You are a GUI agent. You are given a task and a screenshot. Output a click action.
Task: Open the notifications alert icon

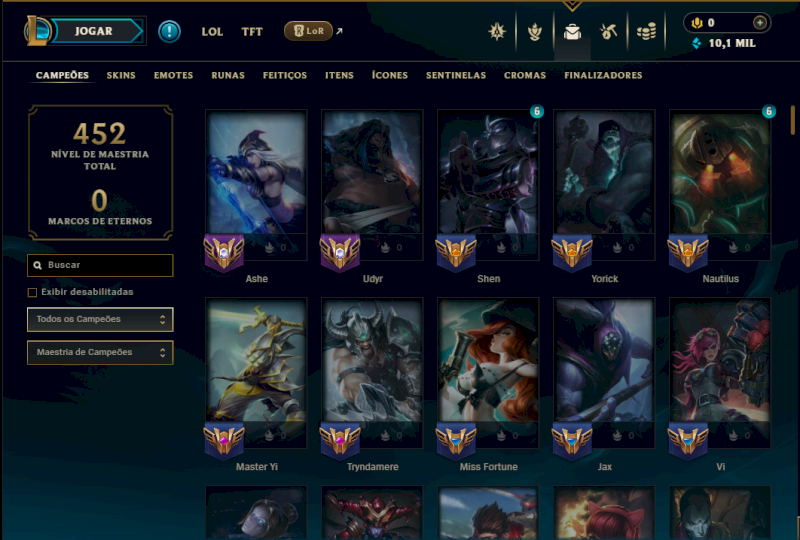coord(169,32)
